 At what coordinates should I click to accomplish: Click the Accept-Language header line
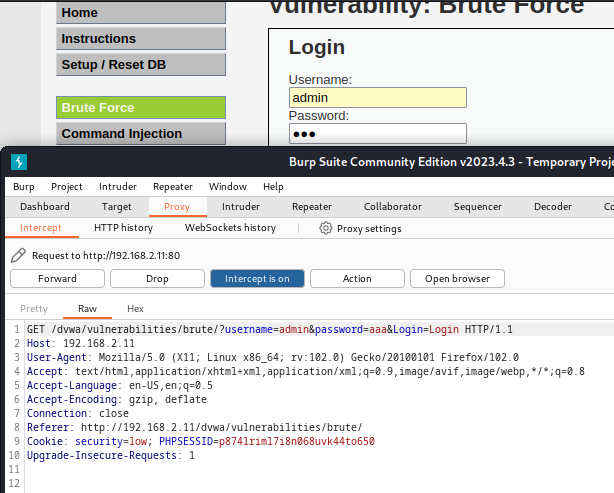pos(120,385)
